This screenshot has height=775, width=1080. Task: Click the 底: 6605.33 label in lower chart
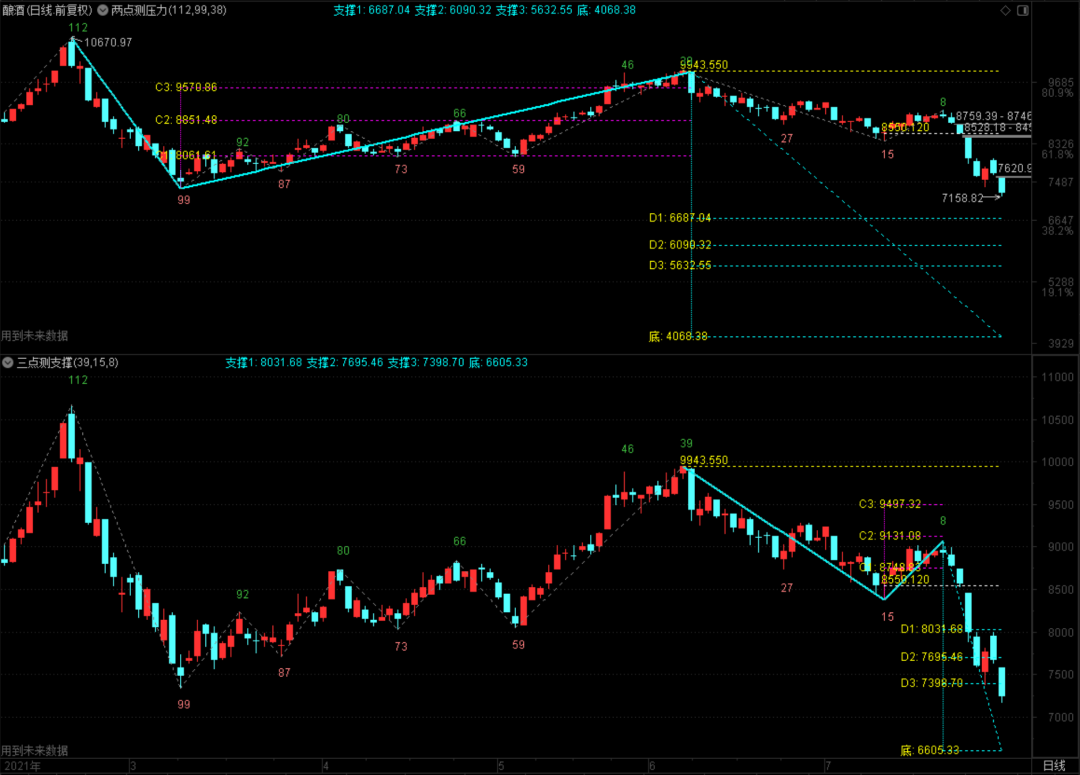930,750
